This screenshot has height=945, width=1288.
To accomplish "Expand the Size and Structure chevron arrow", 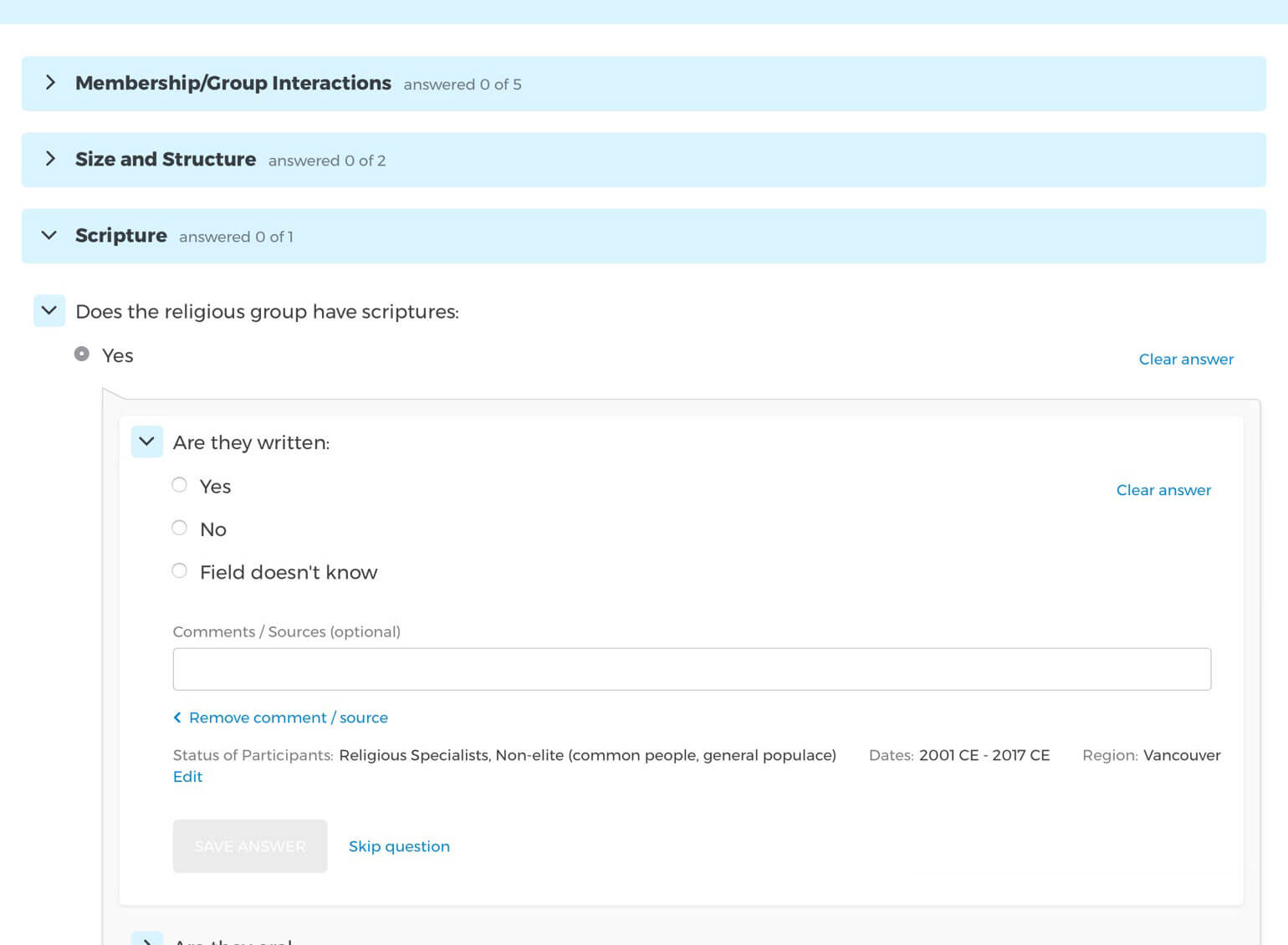I will pos(50,159).
